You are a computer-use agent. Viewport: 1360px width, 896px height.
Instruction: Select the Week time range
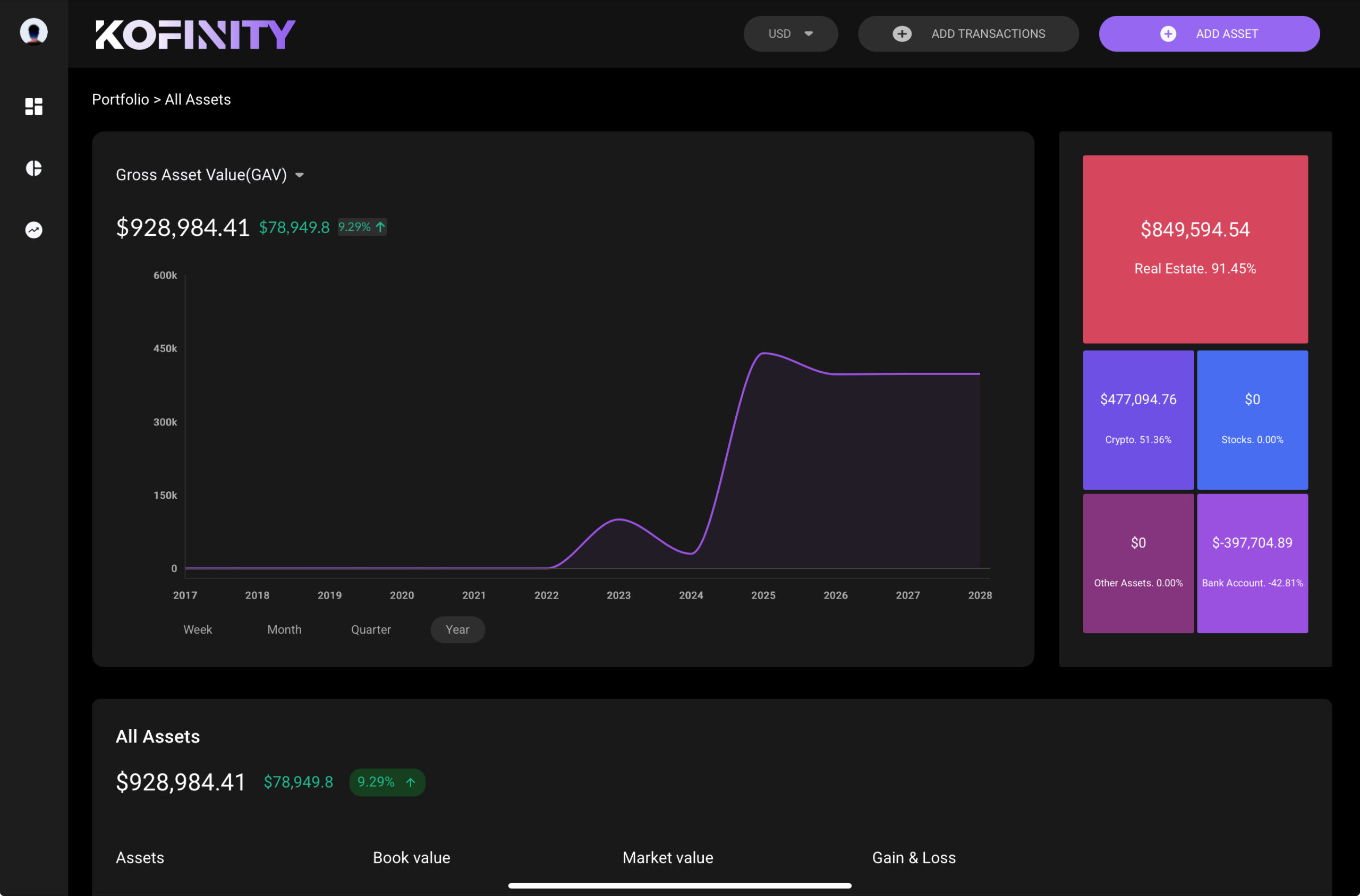pos(198,629)
